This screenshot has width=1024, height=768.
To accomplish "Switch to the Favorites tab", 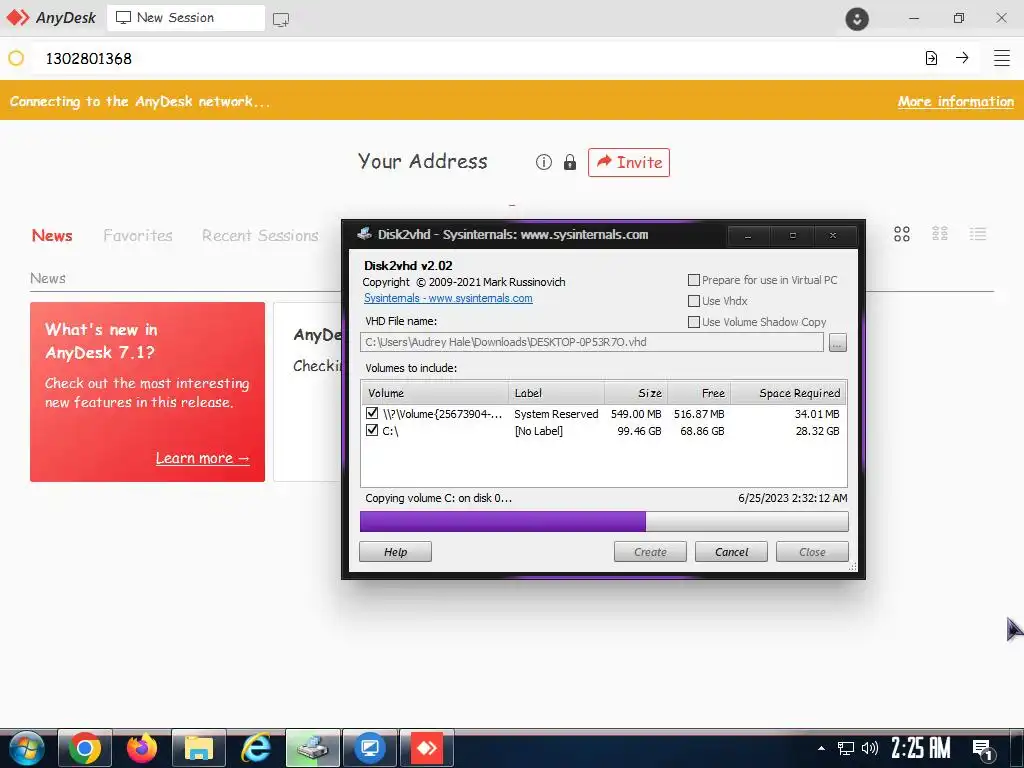I will (x=138, y=236).
